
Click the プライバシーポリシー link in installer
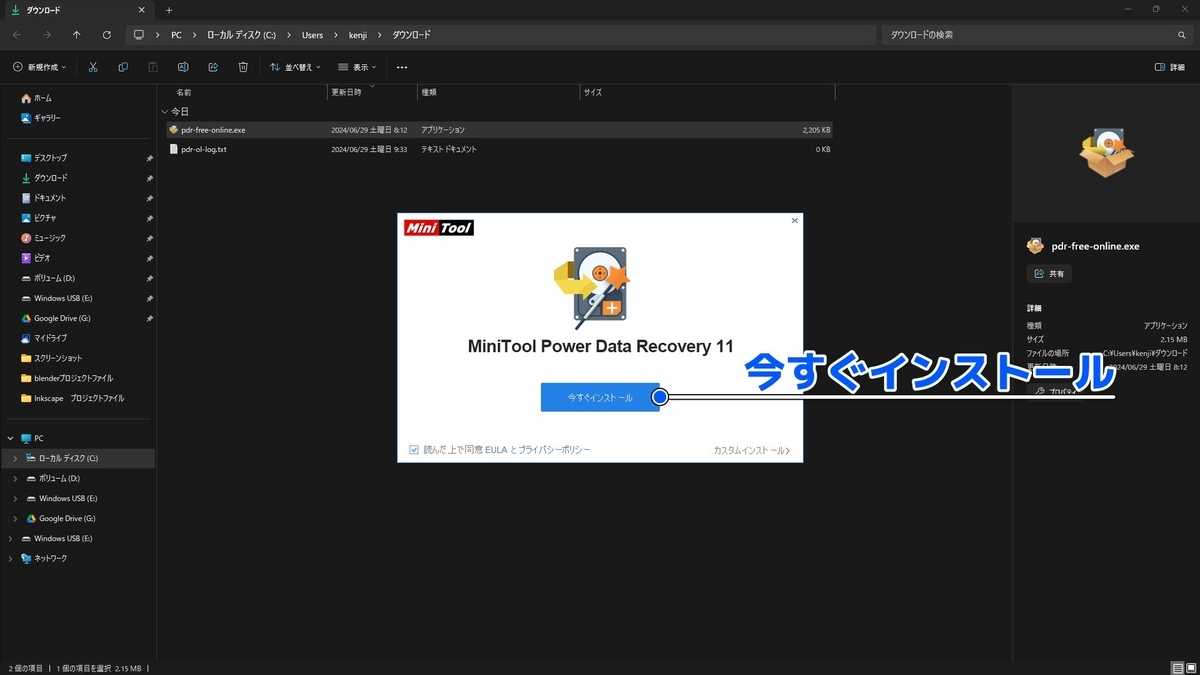pyautogui.click(x=555, y=450)
